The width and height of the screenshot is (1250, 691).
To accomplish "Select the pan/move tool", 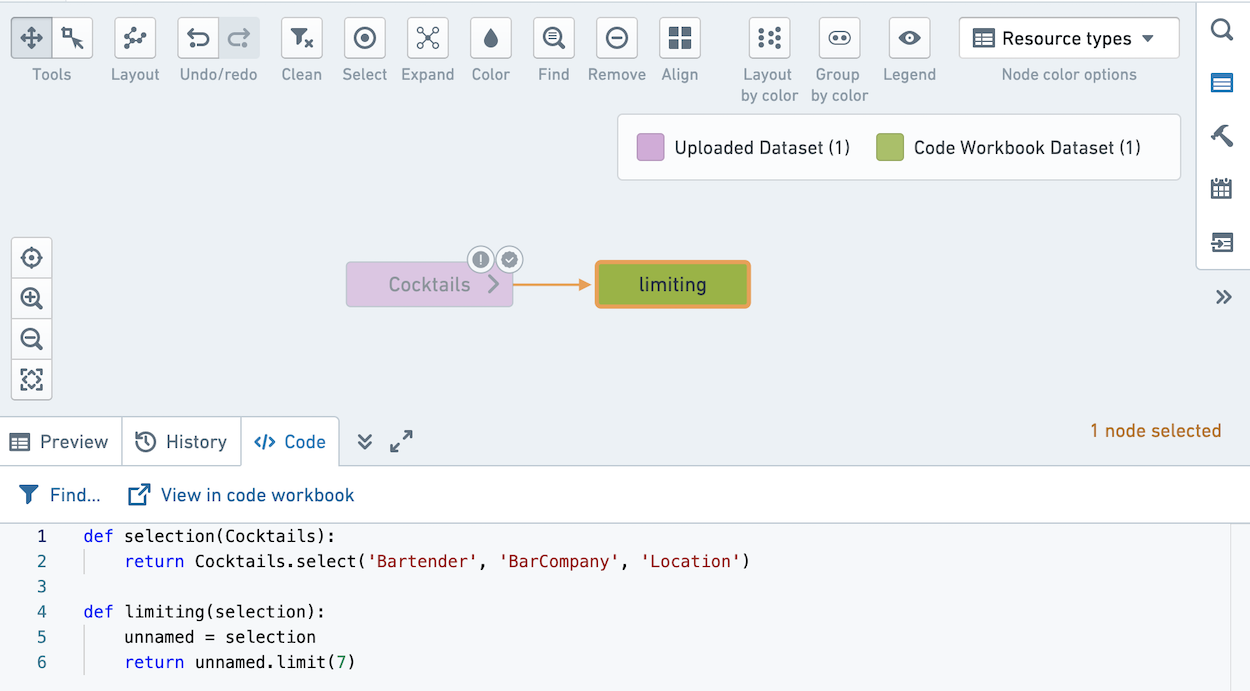I will (x=32, y=39).
